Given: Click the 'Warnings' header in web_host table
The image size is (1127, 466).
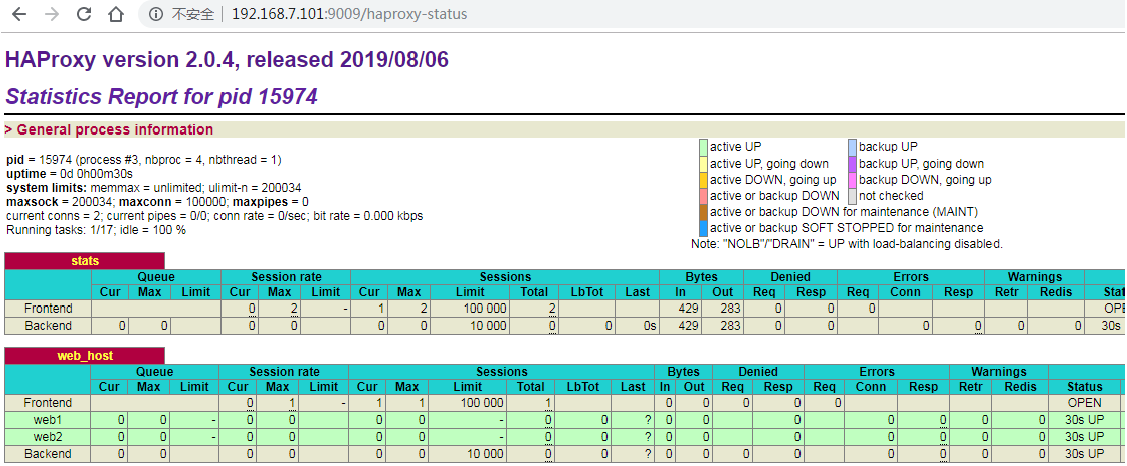Looking at the screenshot, I should [999, 372].
